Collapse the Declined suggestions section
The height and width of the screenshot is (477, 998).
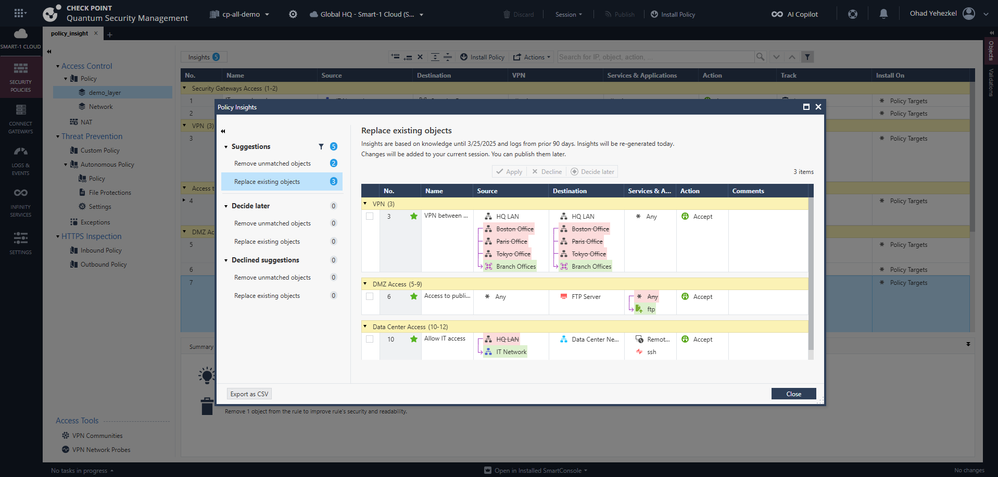coord(226,260)
